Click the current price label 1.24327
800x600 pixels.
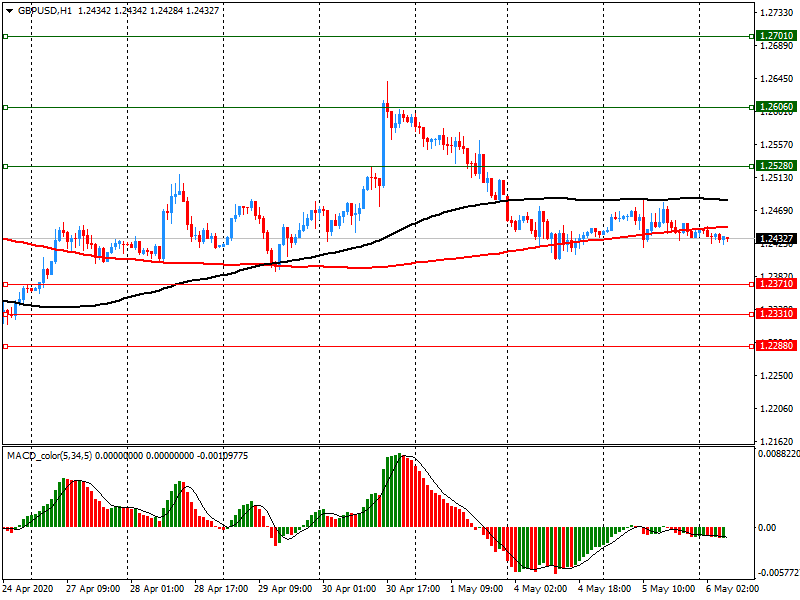coord(776,239)
